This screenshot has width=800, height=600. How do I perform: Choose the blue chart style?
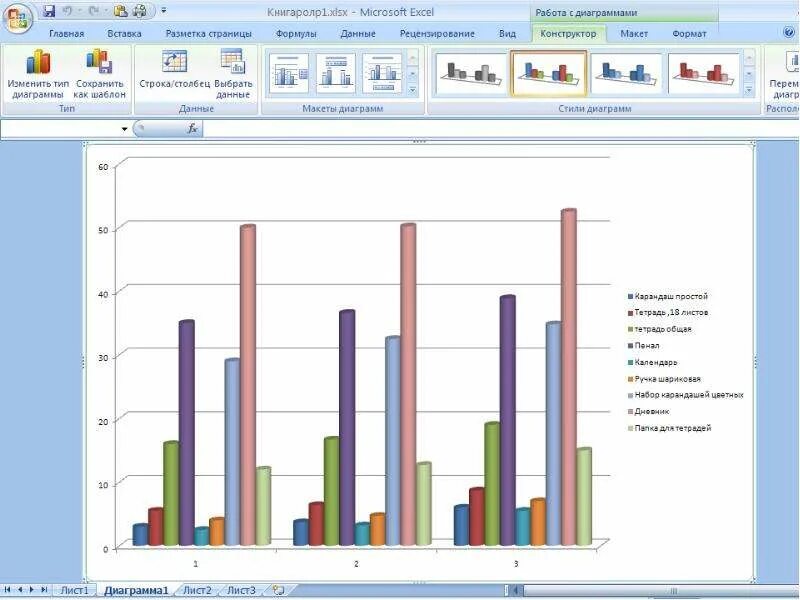pyautogui.click(x=627, y=73)
